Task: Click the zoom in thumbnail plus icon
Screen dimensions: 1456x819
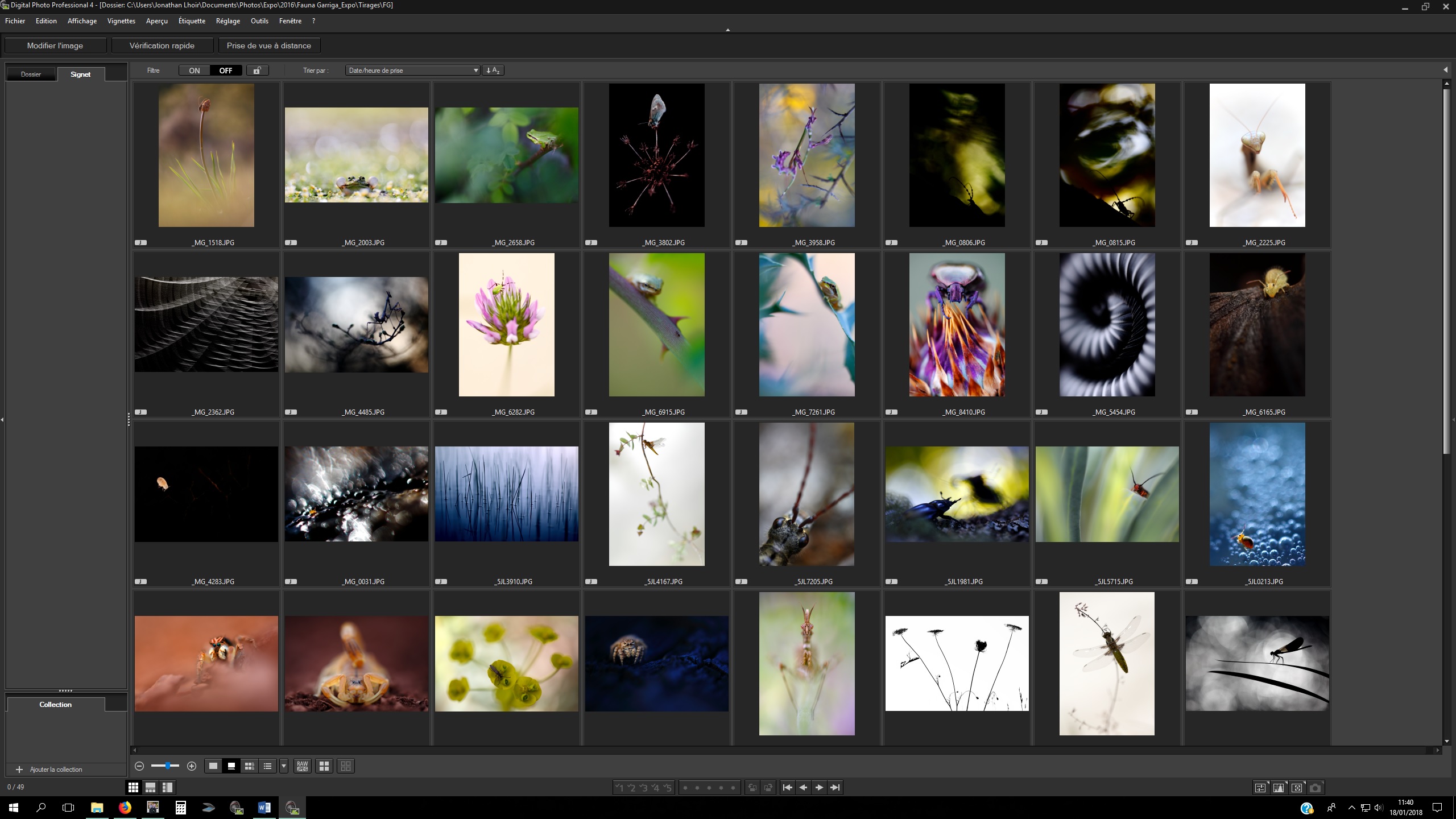Action: 192,766
